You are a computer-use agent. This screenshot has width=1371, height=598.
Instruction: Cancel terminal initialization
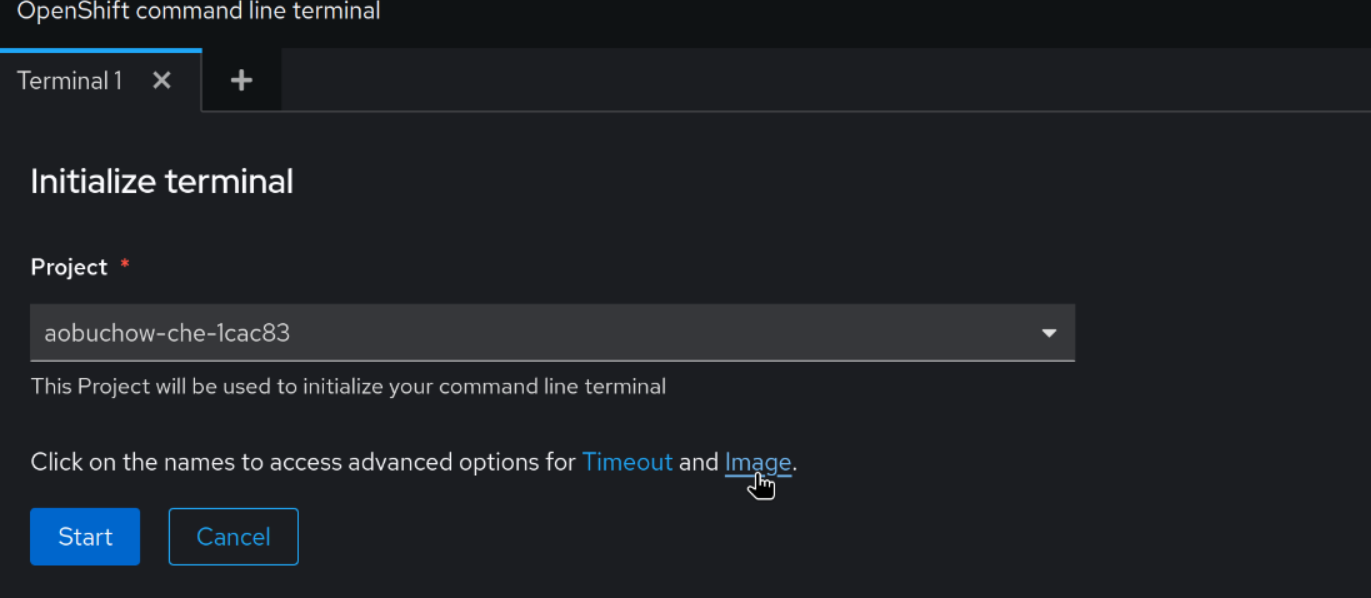233,537
